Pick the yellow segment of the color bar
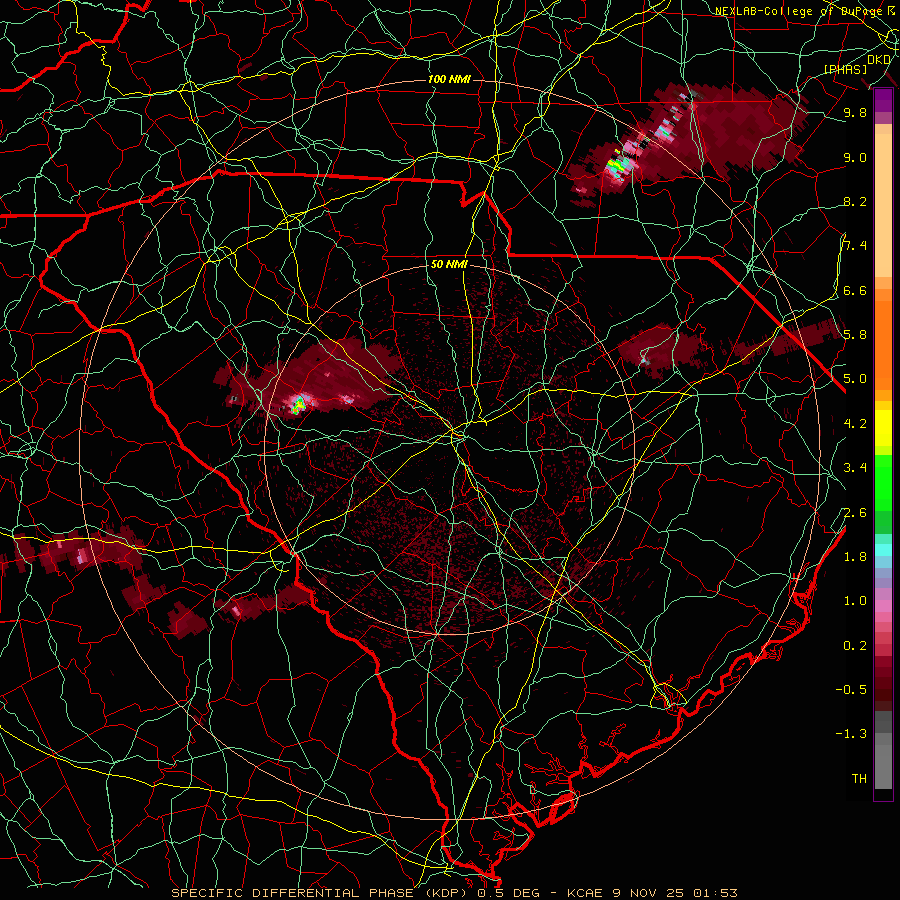This screenshot has width=900, height=900. (x=883, y=428)
